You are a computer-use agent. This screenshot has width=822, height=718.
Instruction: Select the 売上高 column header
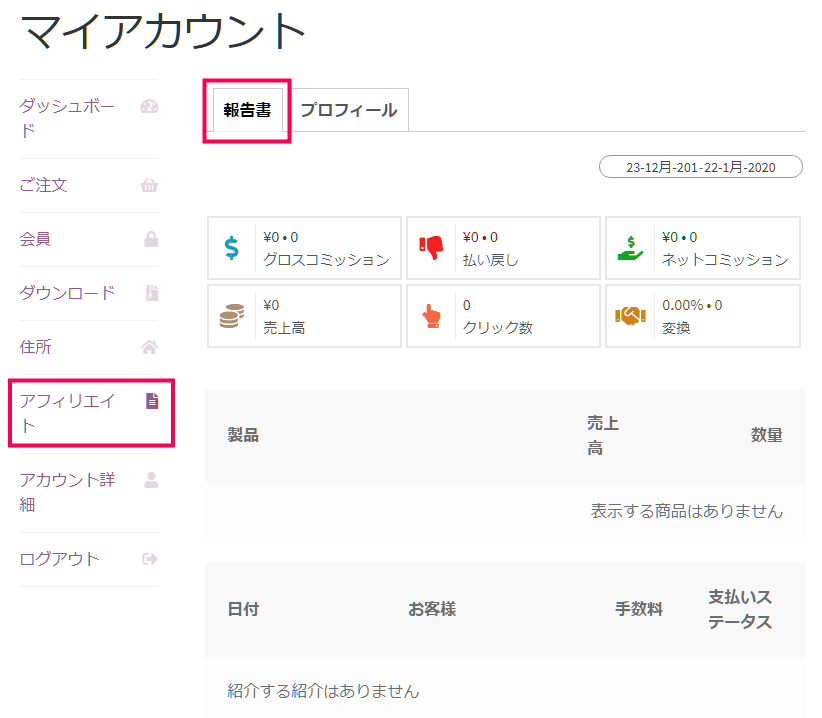pos(603,436)
